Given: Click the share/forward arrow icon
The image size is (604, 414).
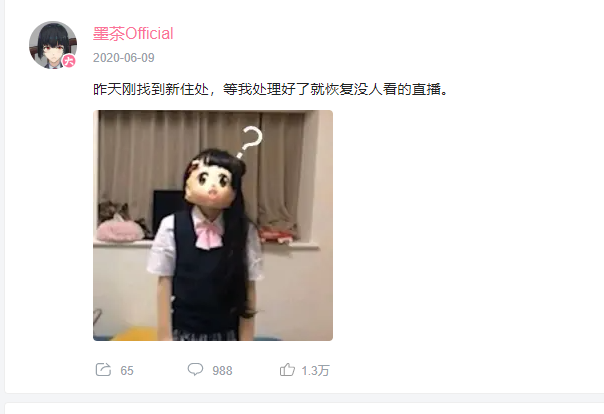Looking at the screenshot, I should (x=103, y=370).
